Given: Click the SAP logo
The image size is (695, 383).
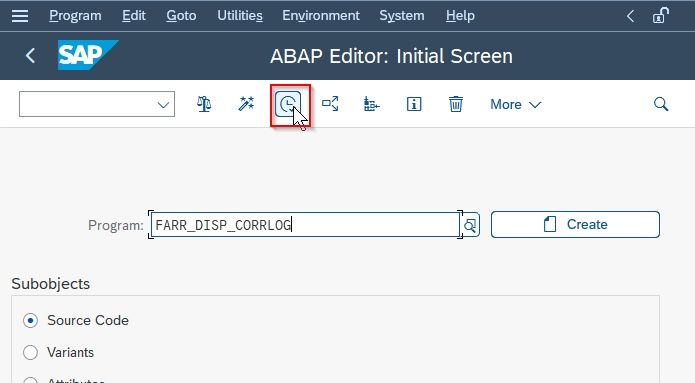Looking at the screenshot, I should pos(88,55).
